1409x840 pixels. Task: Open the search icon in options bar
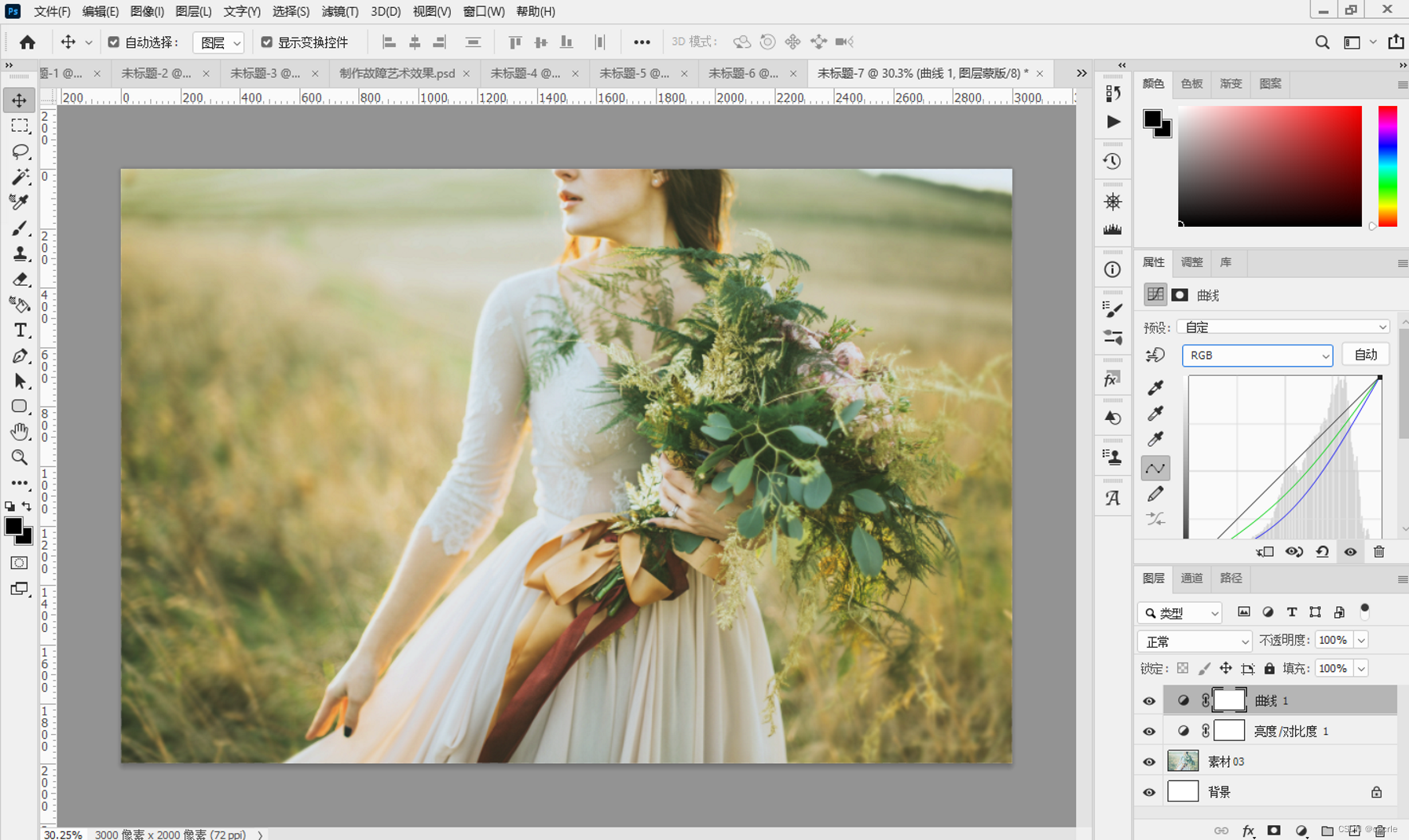point(1323,42)
